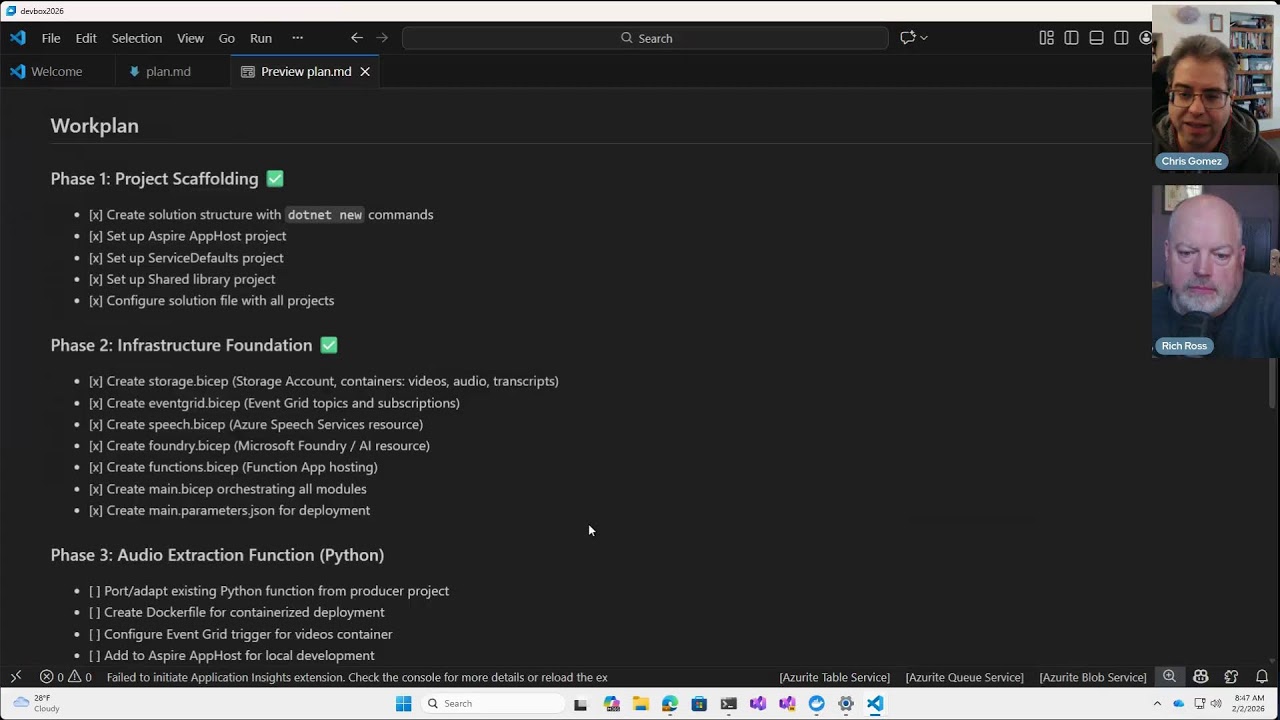Toggle the secondary side bar
Image resolution: width=1280 pixels, height=720 pixels.
[x=1121, y=38]
